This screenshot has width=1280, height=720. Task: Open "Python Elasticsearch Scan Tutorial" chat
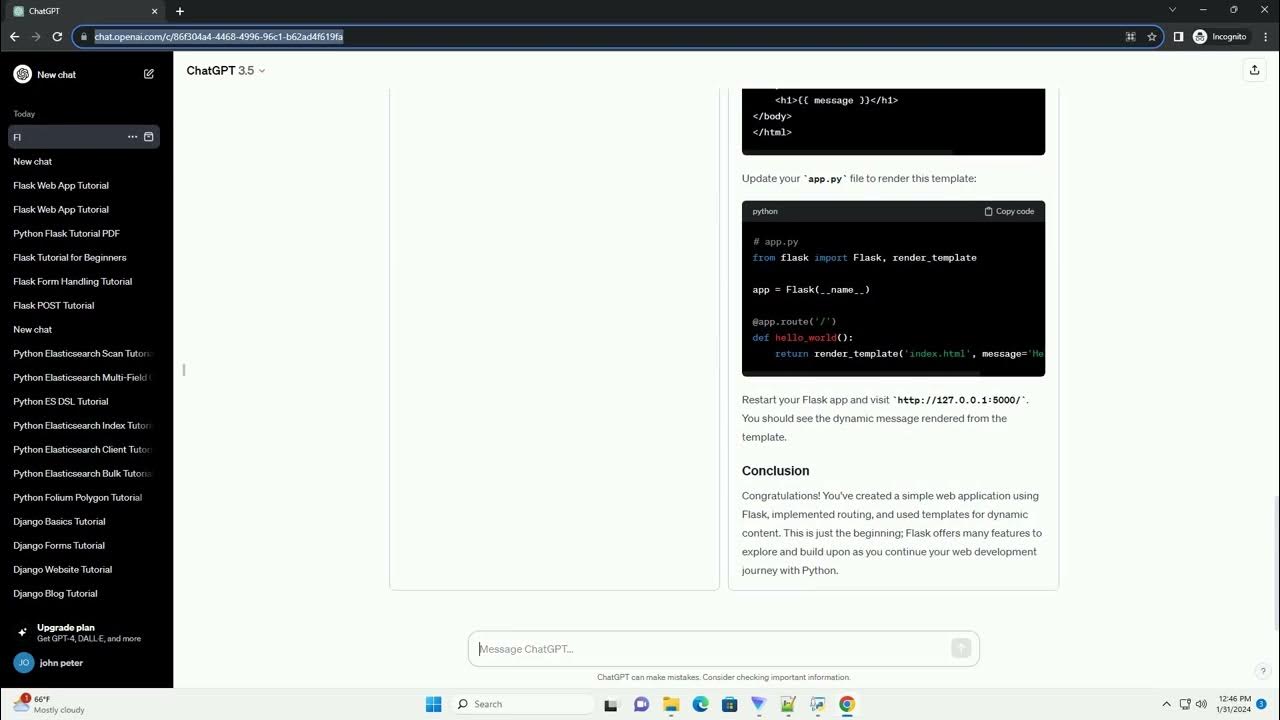pyautogui.click(x=84, y=353)
